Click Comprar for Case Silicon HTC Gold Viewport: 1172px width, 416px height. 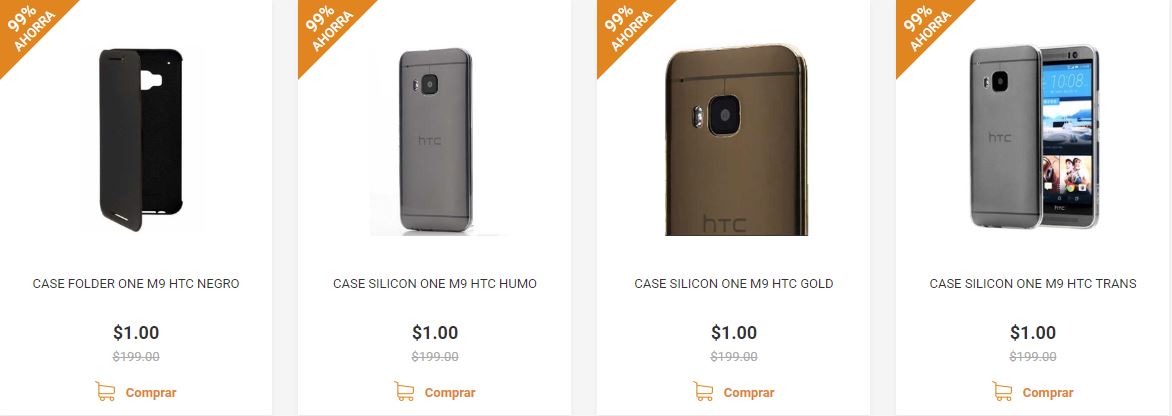tap(749, 393)
